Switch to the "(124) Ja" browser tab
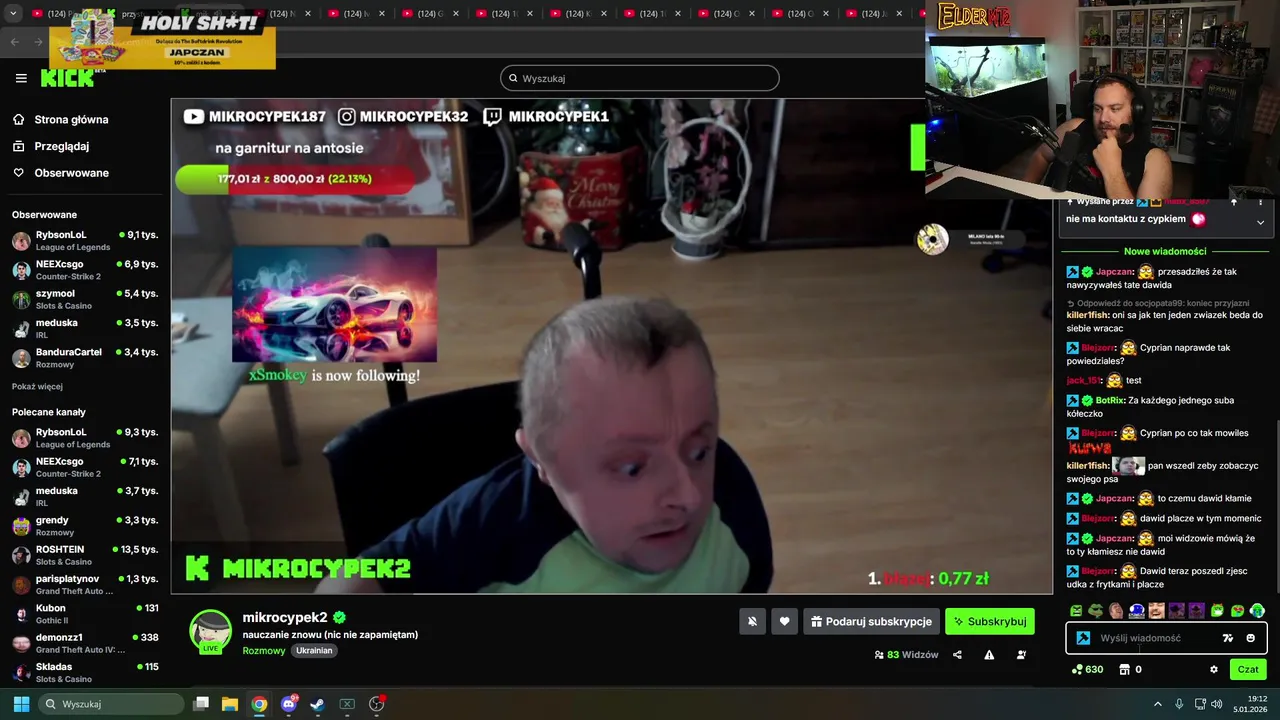 (x=876, y=14)
